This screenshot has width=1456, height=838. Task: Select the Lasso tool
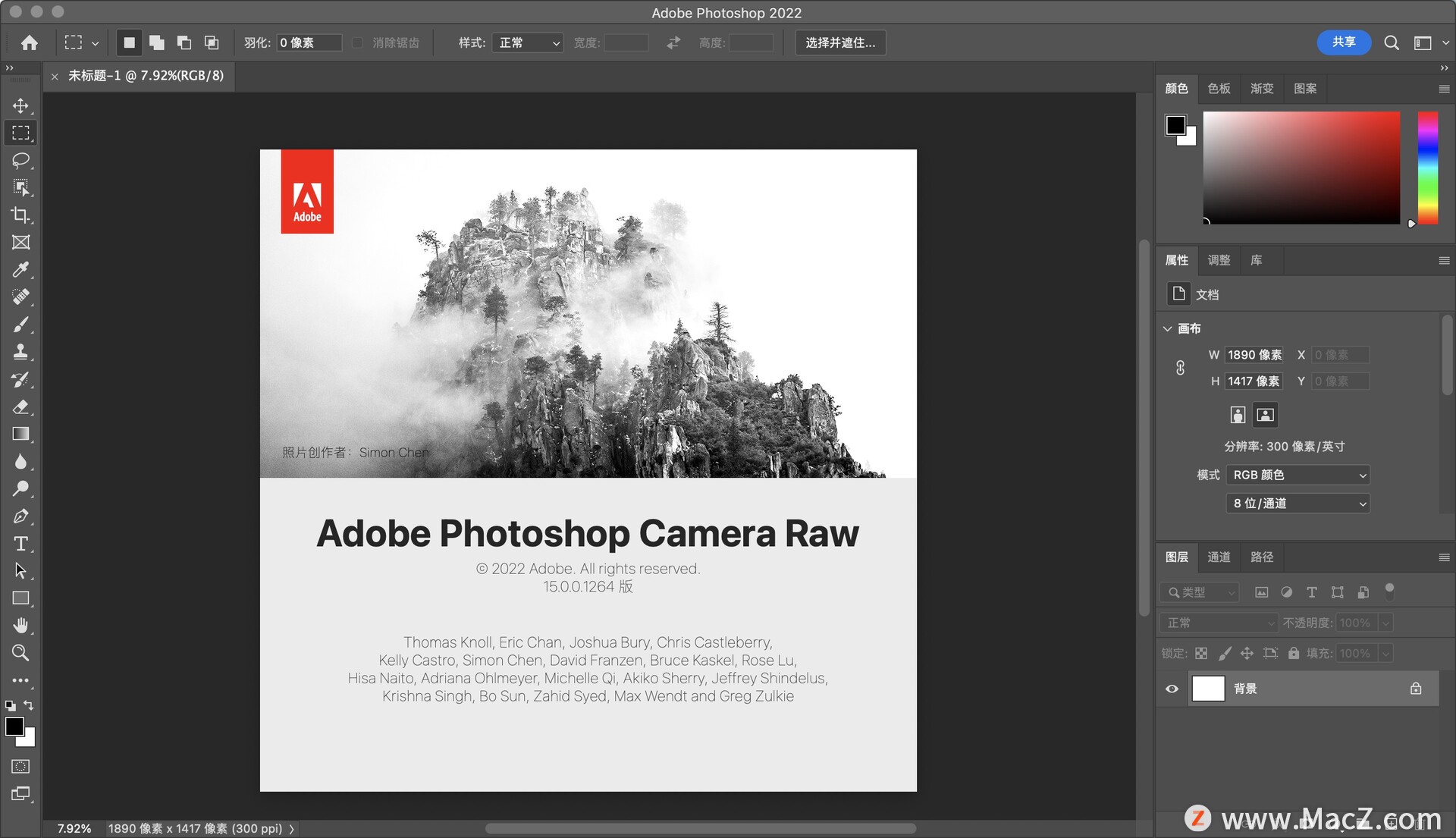[20, 160]
